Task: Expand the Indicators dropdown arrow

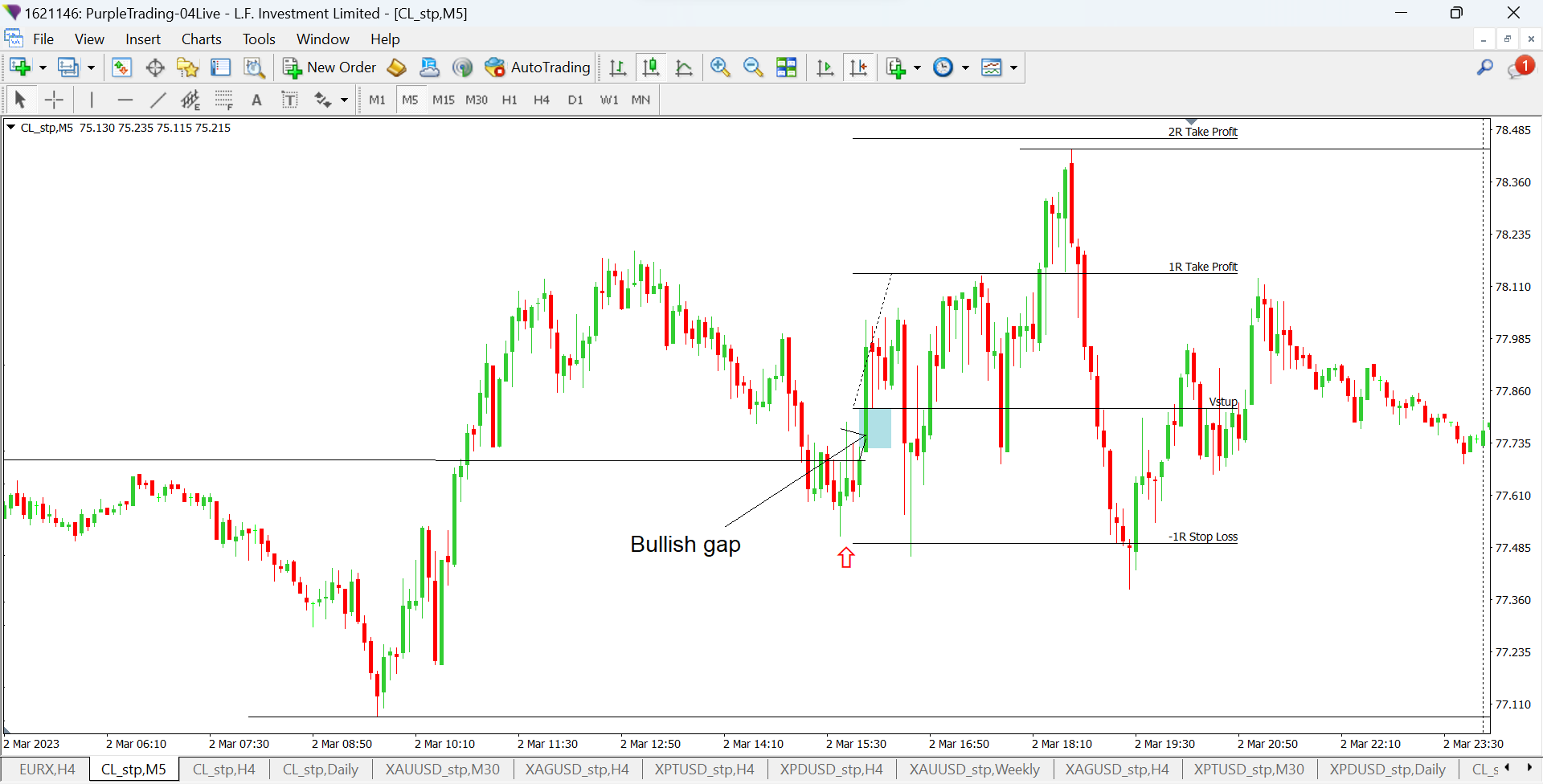Action: (917, 67)
